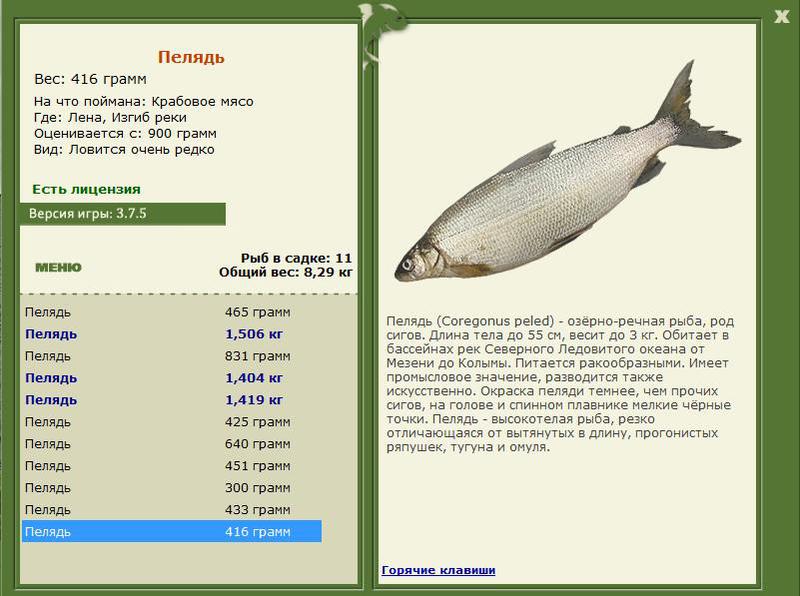Click the Coregonus peled description paragraph
The height and width of the screenshot is (596, 800).
tap(560, 384)
